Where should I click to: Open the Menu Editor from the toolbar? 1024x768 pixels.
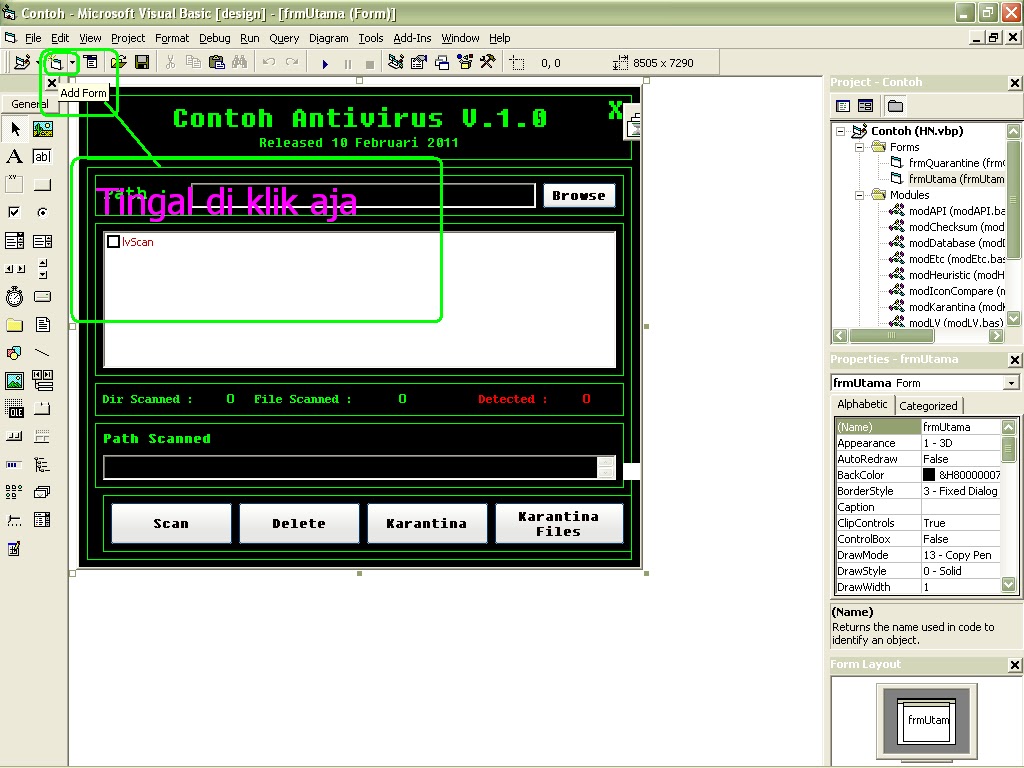point(91,63)
